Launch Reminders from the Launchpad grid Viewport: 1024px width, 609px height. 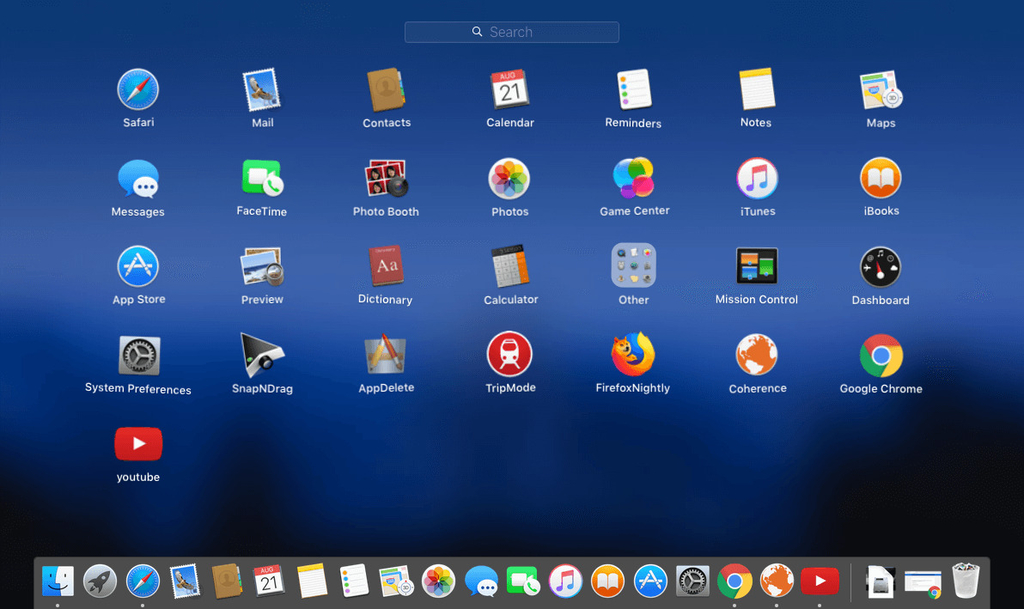633,89
